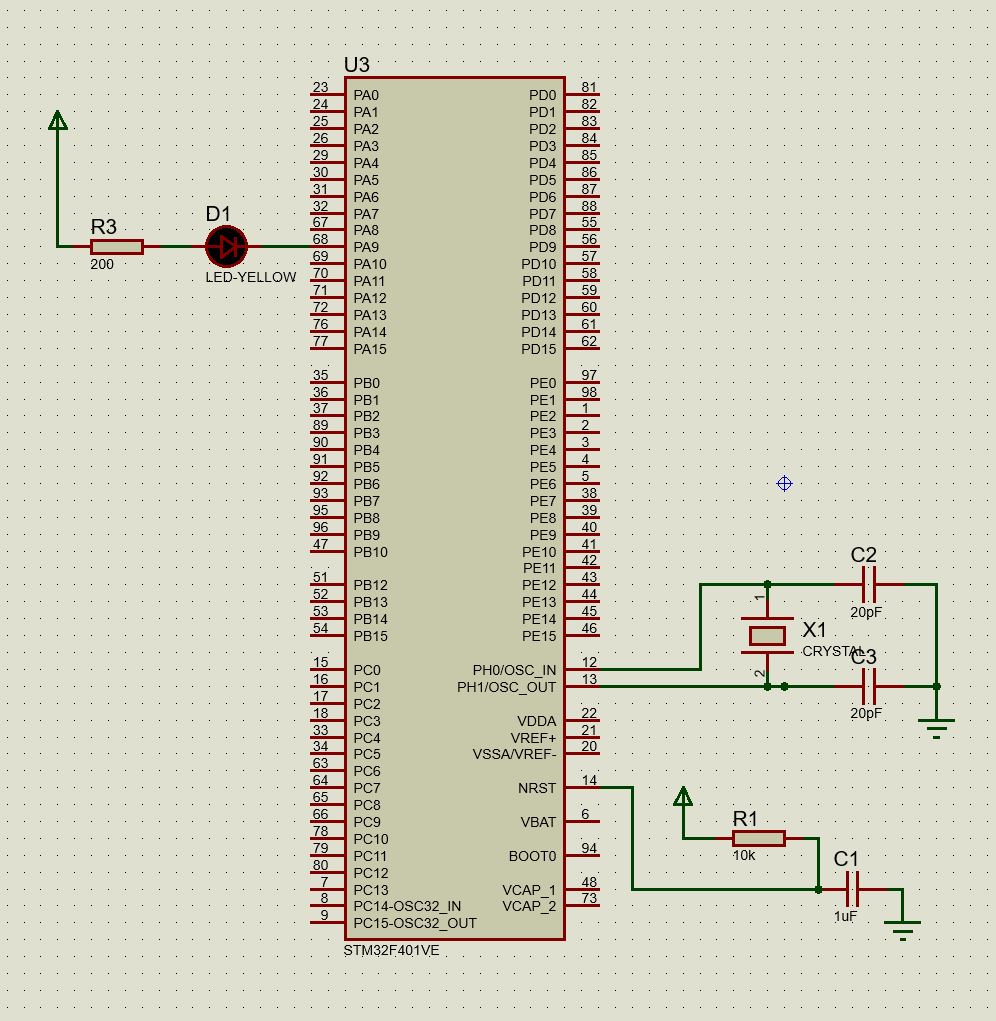Click the power terminal arrow above R3

pyautogui.click(x=58, y=120)
